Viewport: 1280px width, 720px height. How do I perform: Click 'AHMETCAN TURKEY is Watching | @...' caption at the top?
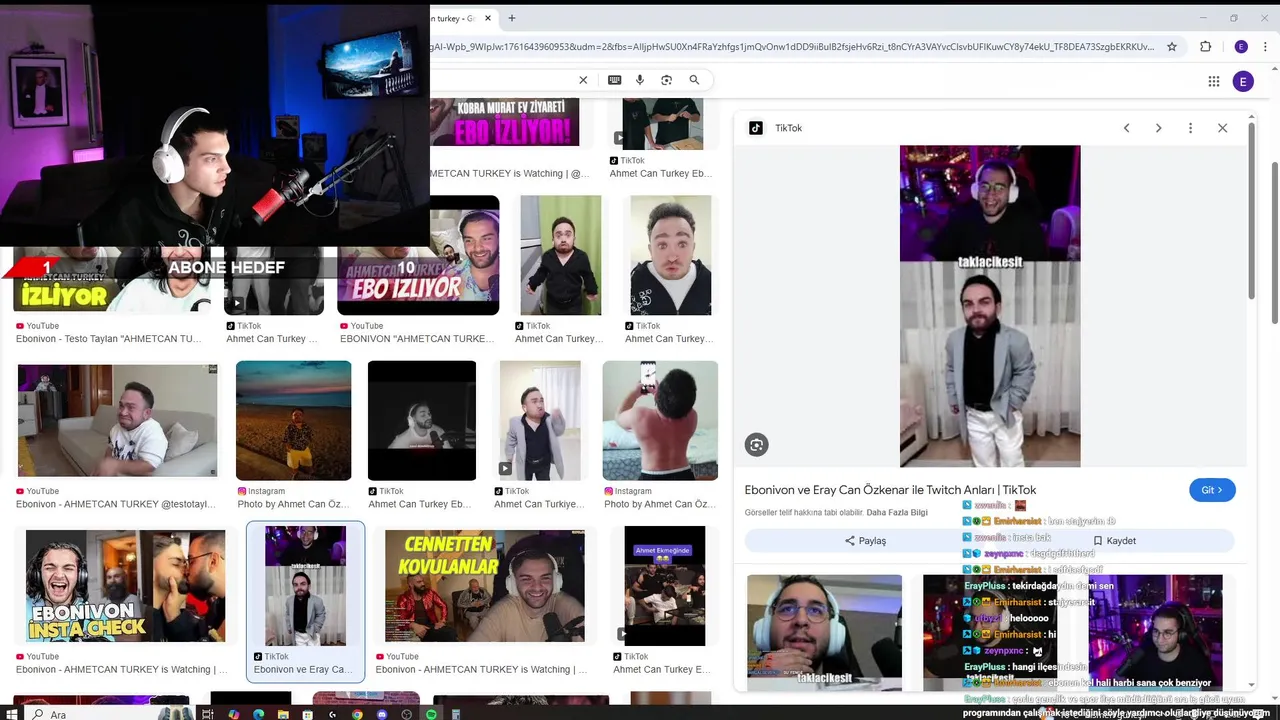point(510,174)
